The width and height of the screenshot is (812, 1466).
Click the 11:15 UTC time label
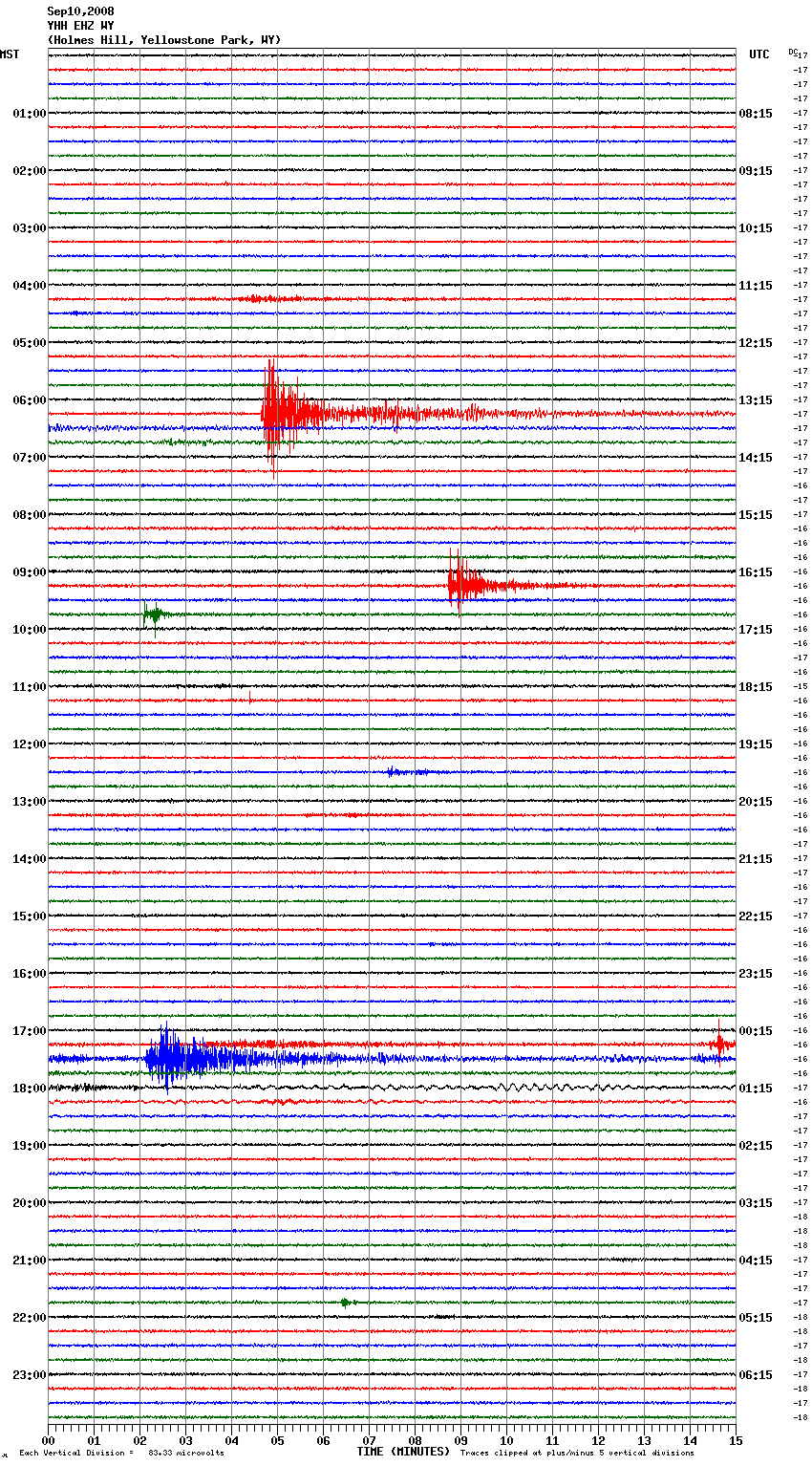[x=756, y=286]
